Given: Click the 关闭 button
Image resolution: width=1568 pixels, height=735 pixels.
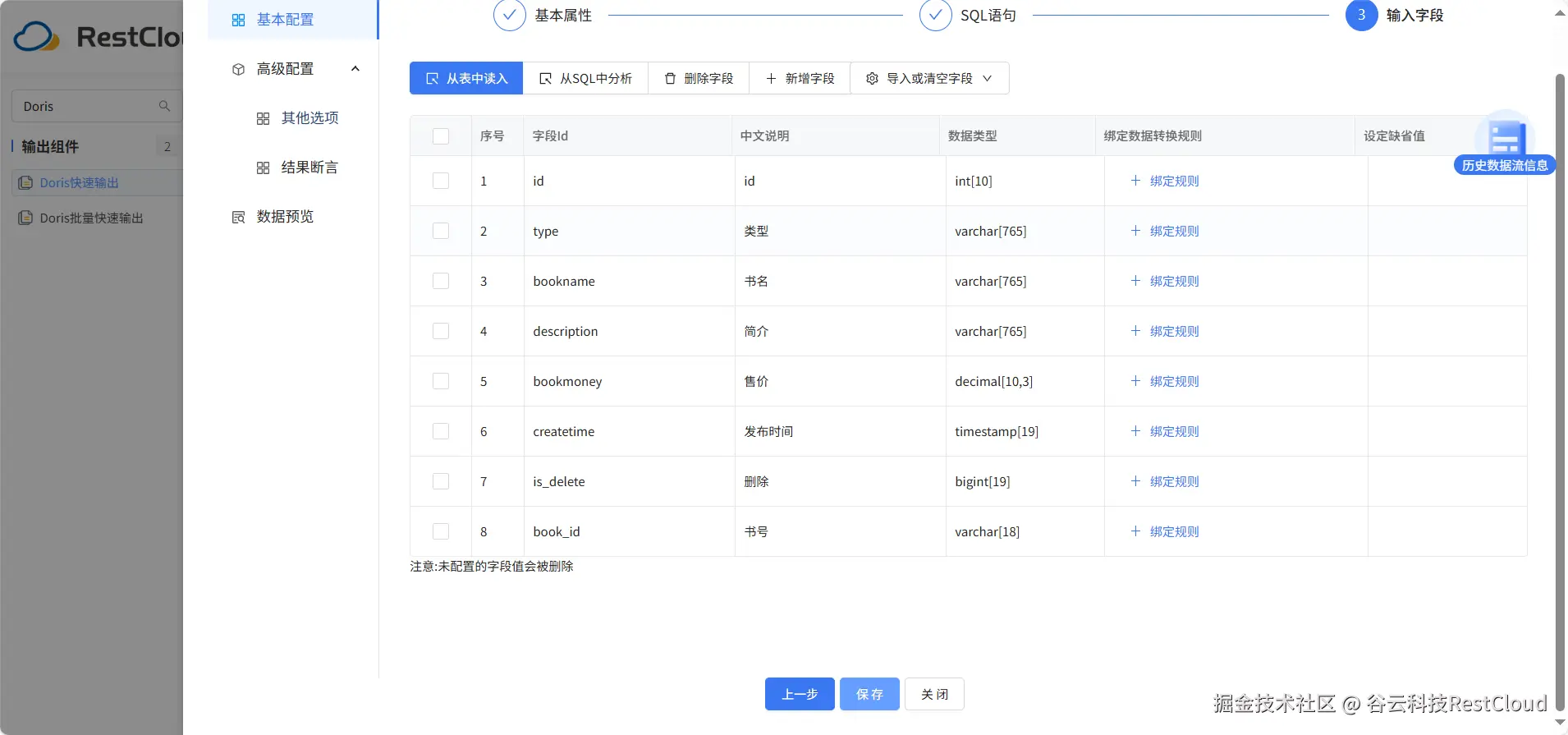Looking at the screenshot, I should coord(934,694).
